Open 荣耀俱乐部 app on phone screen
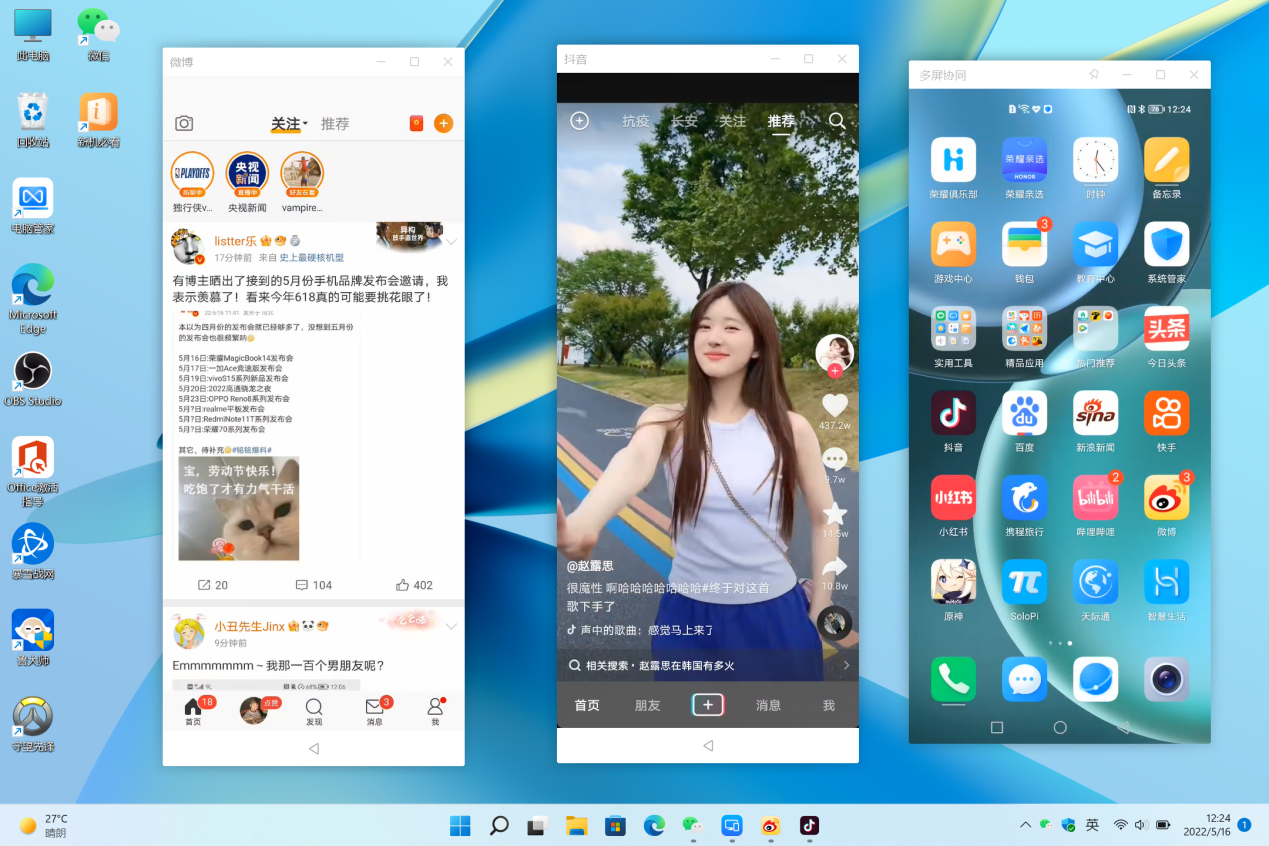 (x=953, y=160)
